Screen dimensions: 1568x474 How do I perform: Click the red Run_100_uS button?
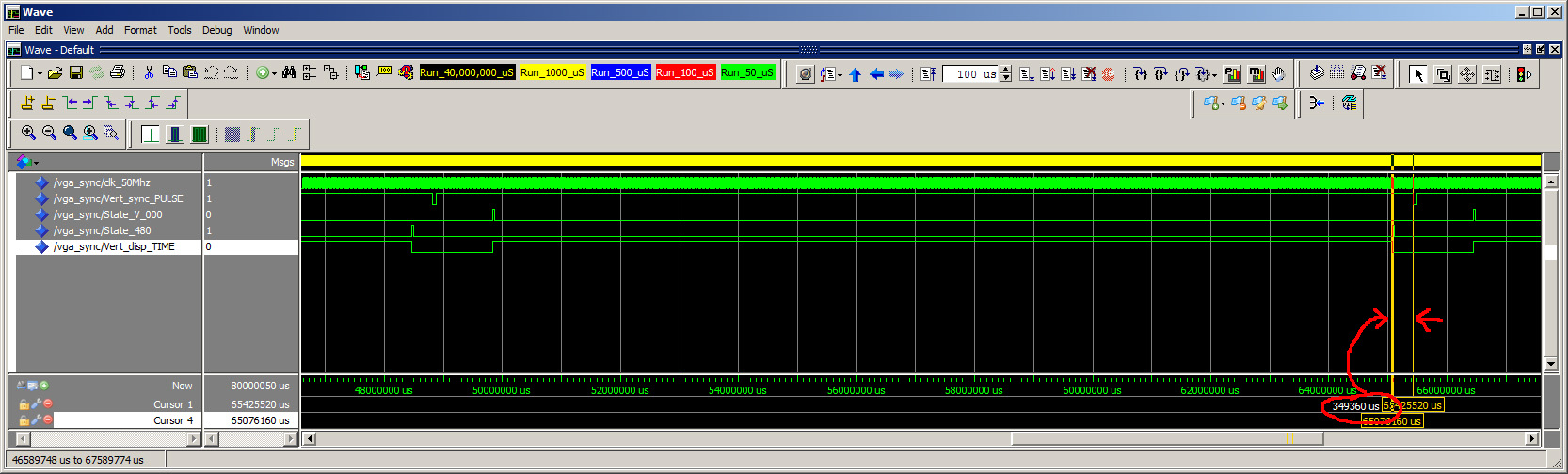[685, 72]
